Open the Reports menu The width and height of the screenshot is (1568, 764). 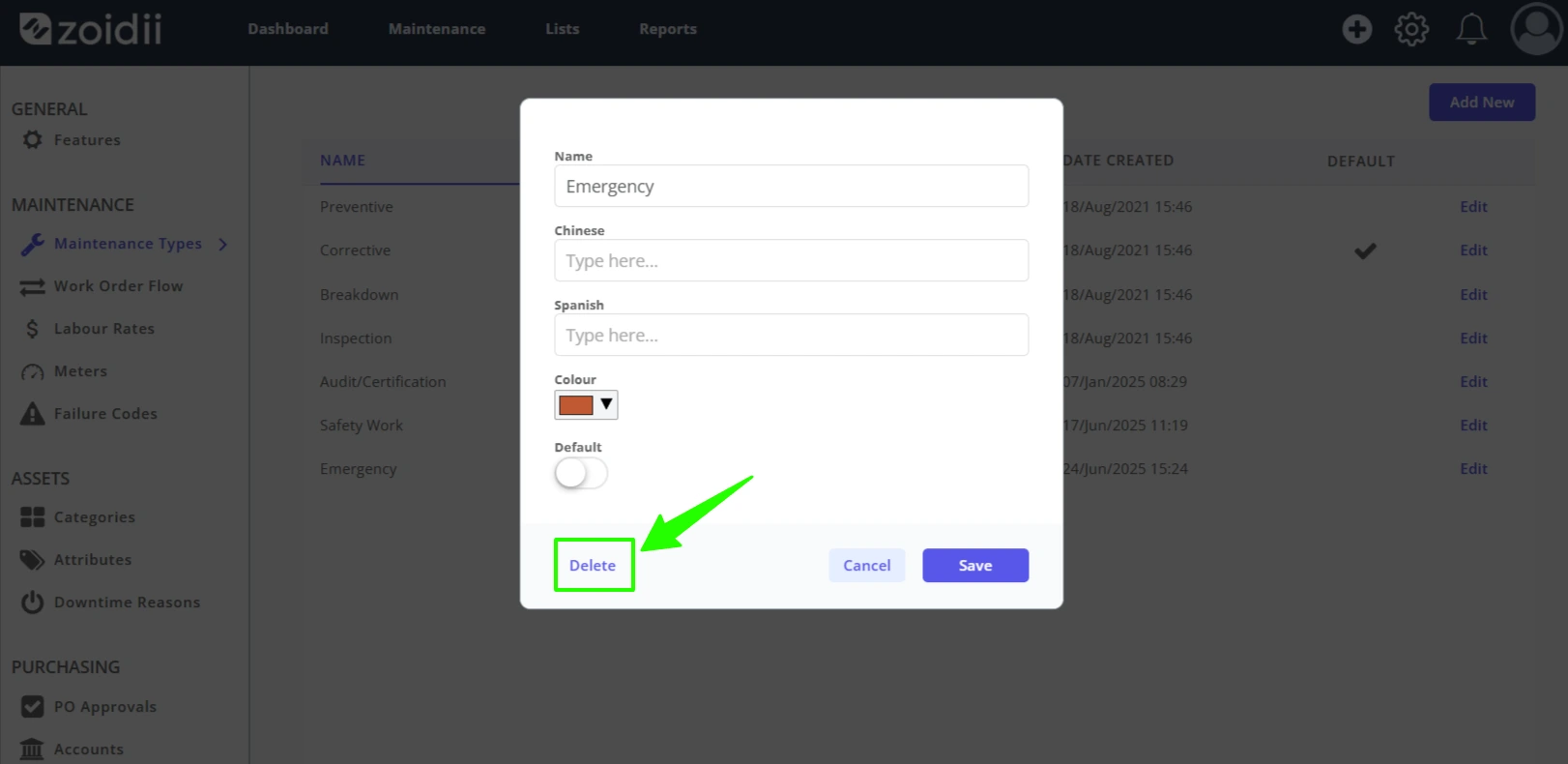point(668,29)
